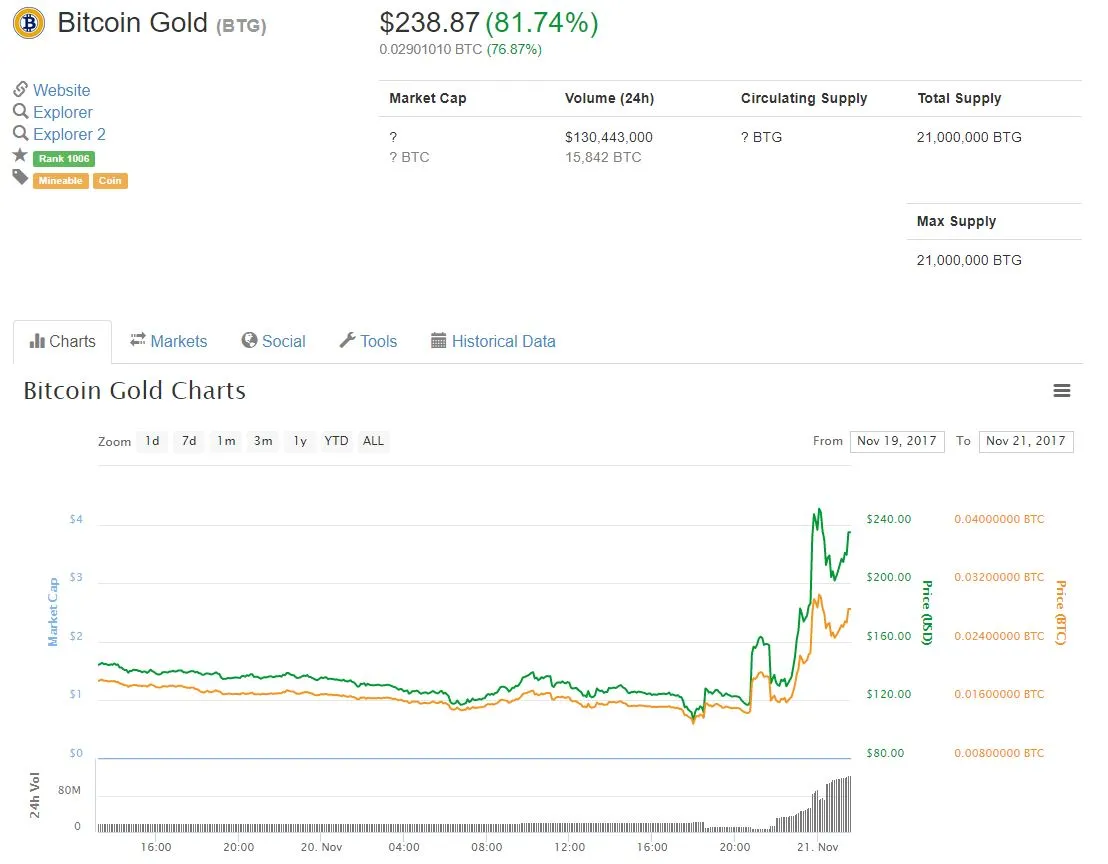Click the calendar icon on Historical Data tab
Screen dimensions: 1108x864
(x=438, y=341)
